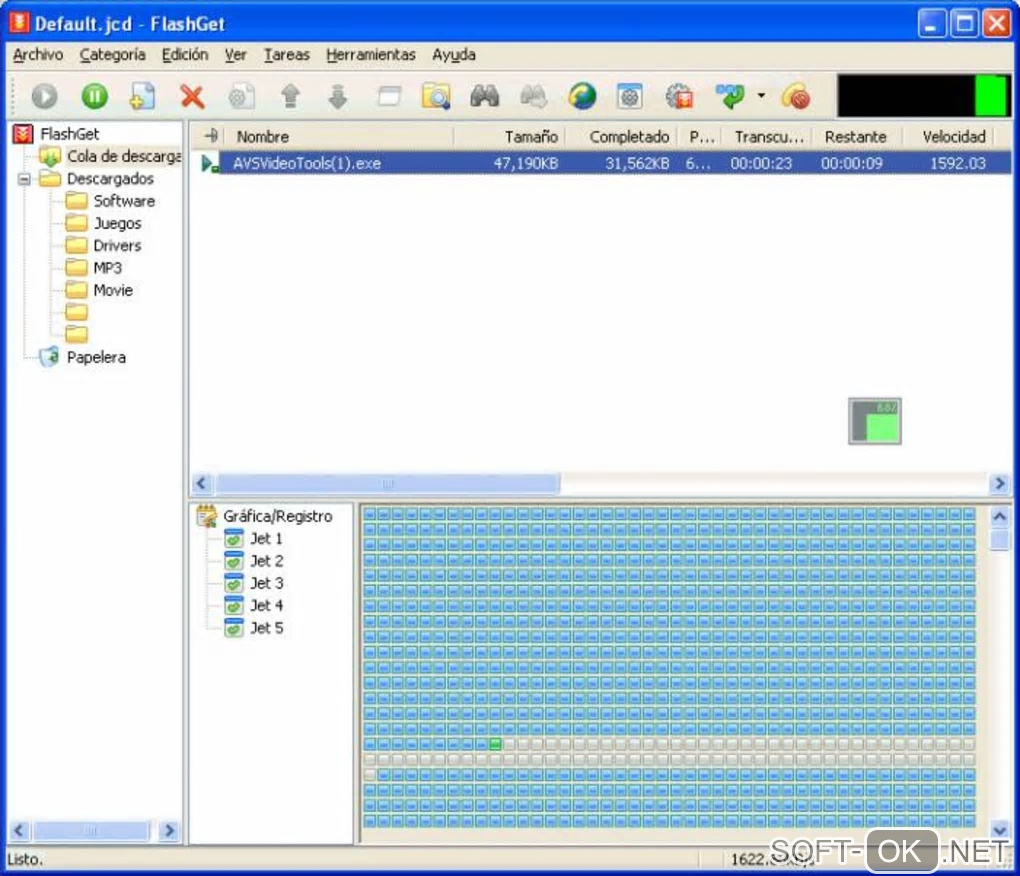Click the 1592.03 speed value
Screen dimensions: 1020x876
[x=958, y=163]
